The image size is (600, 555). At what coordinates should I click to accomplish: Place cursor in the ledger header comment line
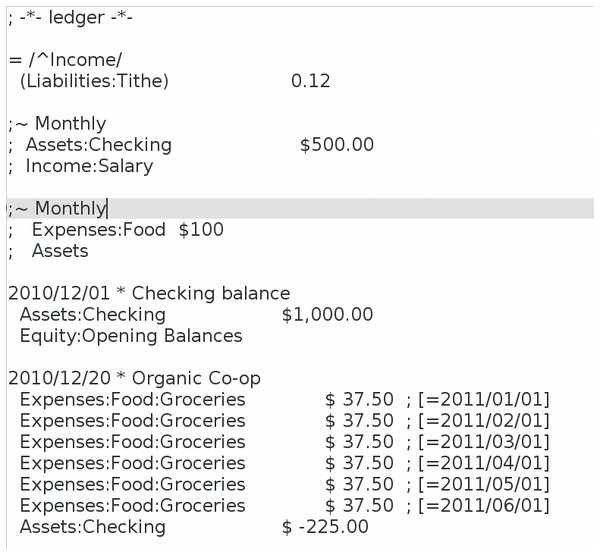coord(70,18)
